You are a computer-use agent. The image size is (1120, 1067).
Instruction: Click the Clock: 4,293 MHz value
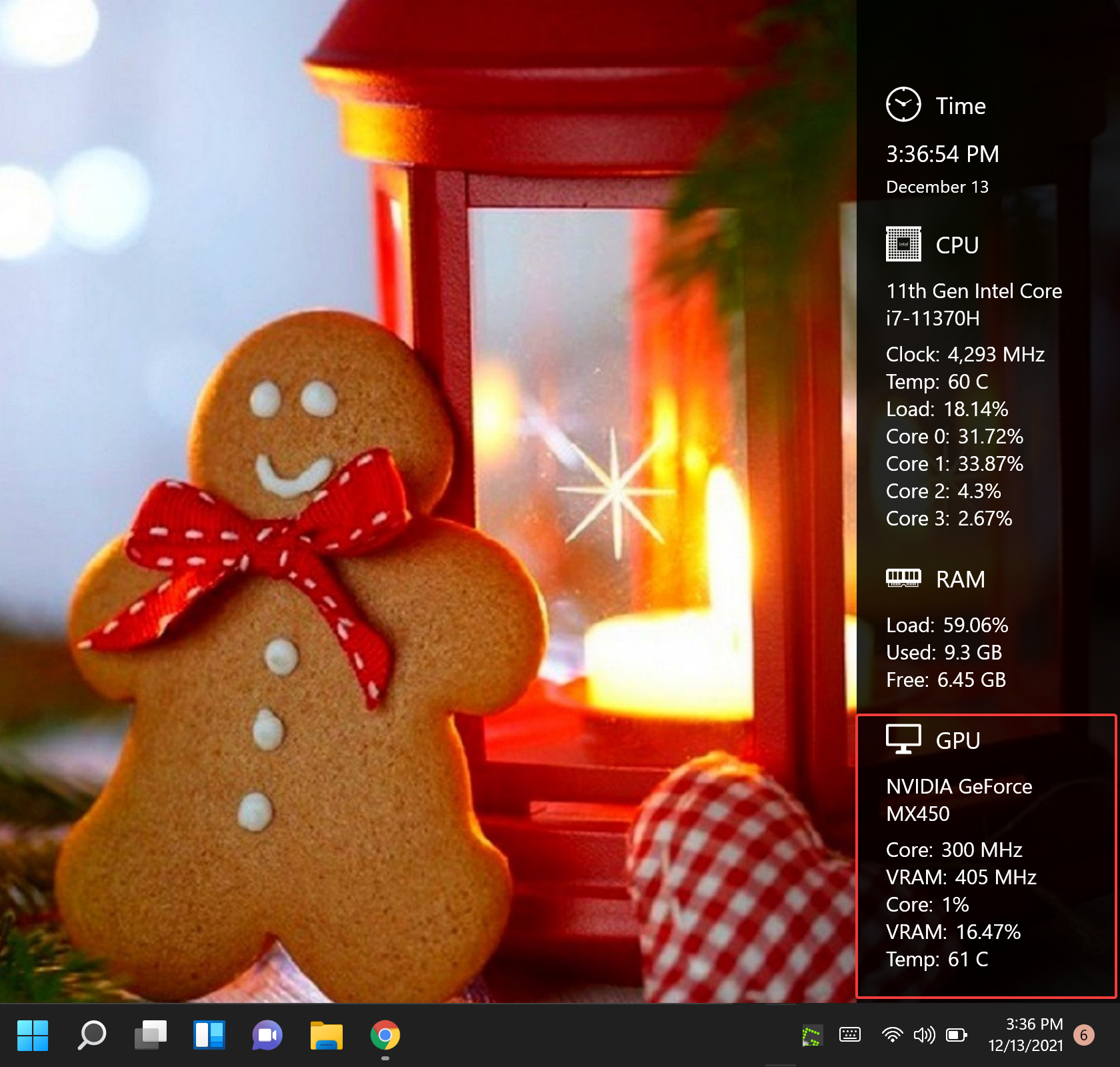click(x=965, y=354)
